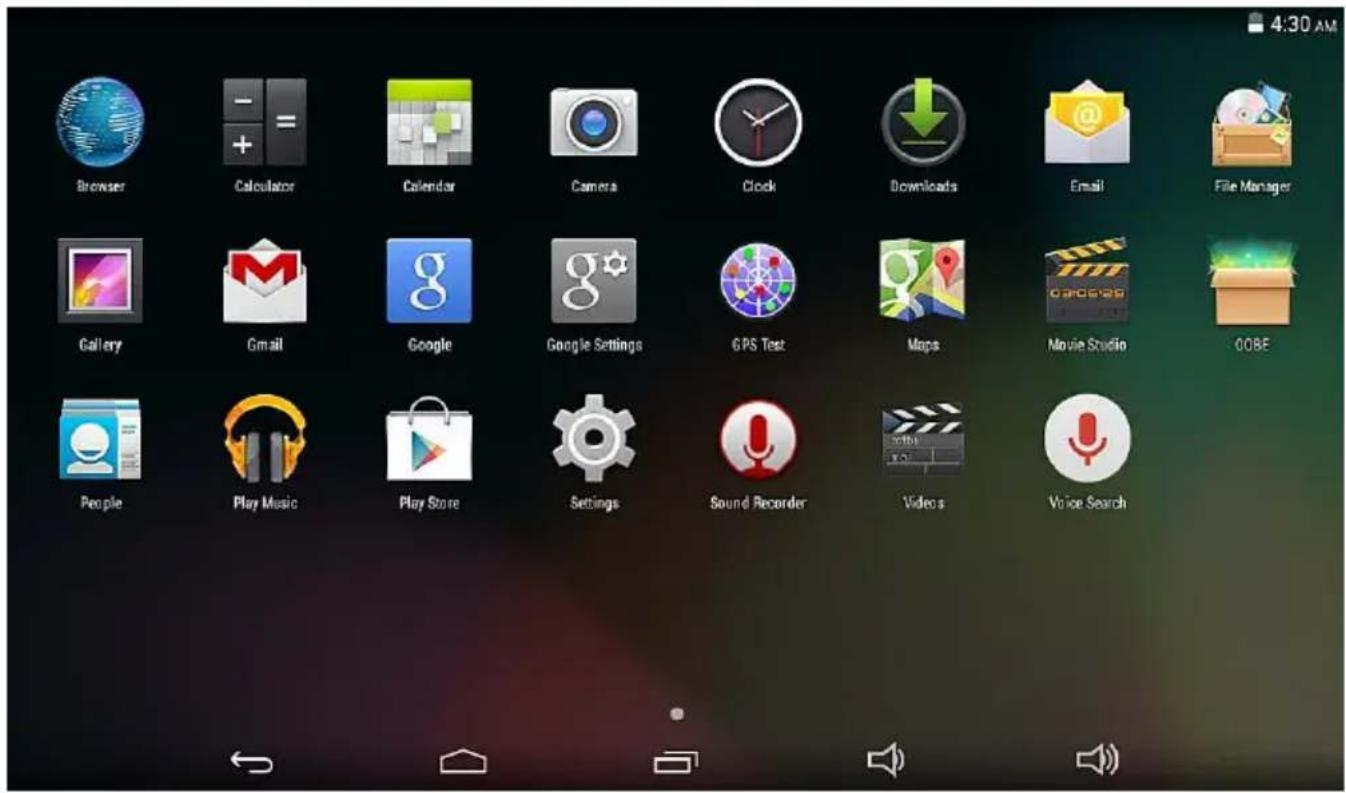
Task: Go to the Home screen button
Action: pos(463,763)
